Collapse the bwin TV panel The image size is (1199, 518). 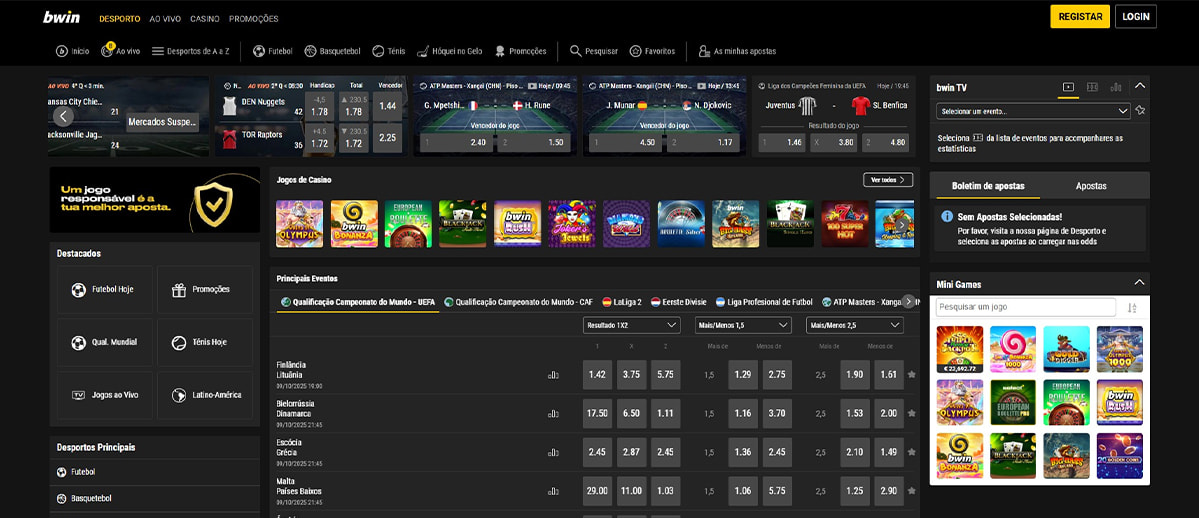(x=1140, y=86)
